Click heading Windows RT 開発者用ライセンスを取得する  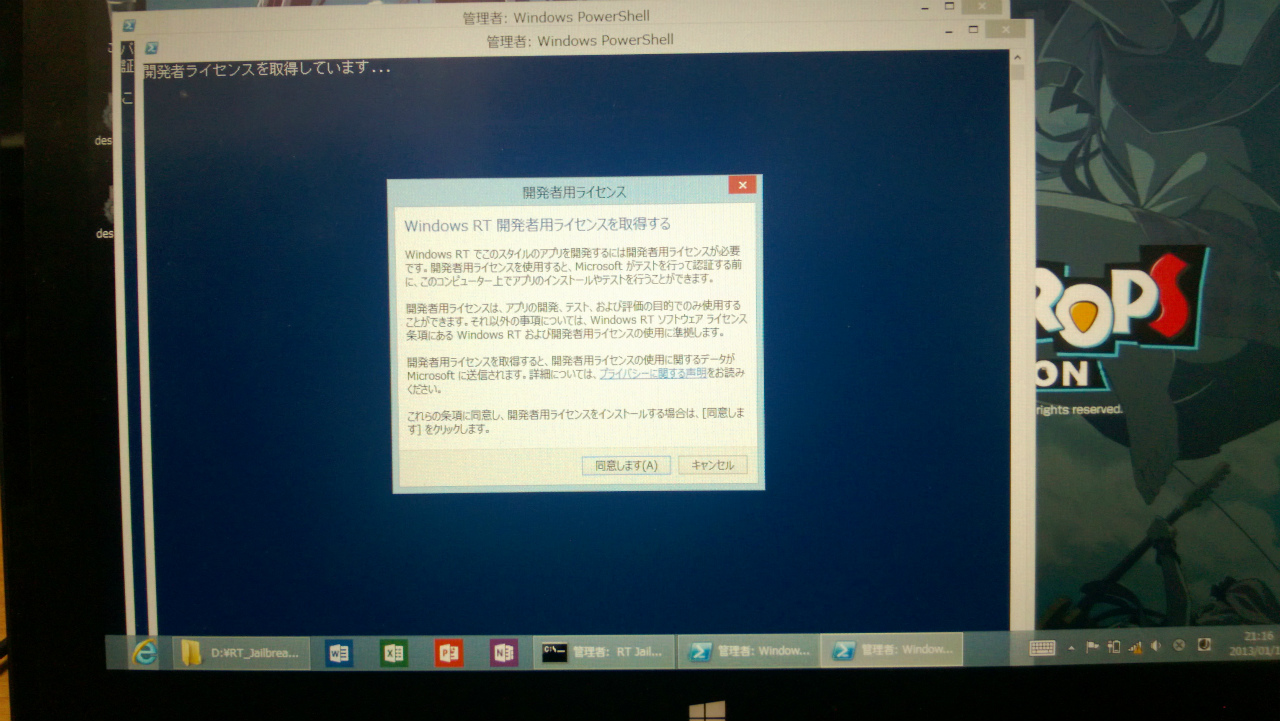[537, 224]
